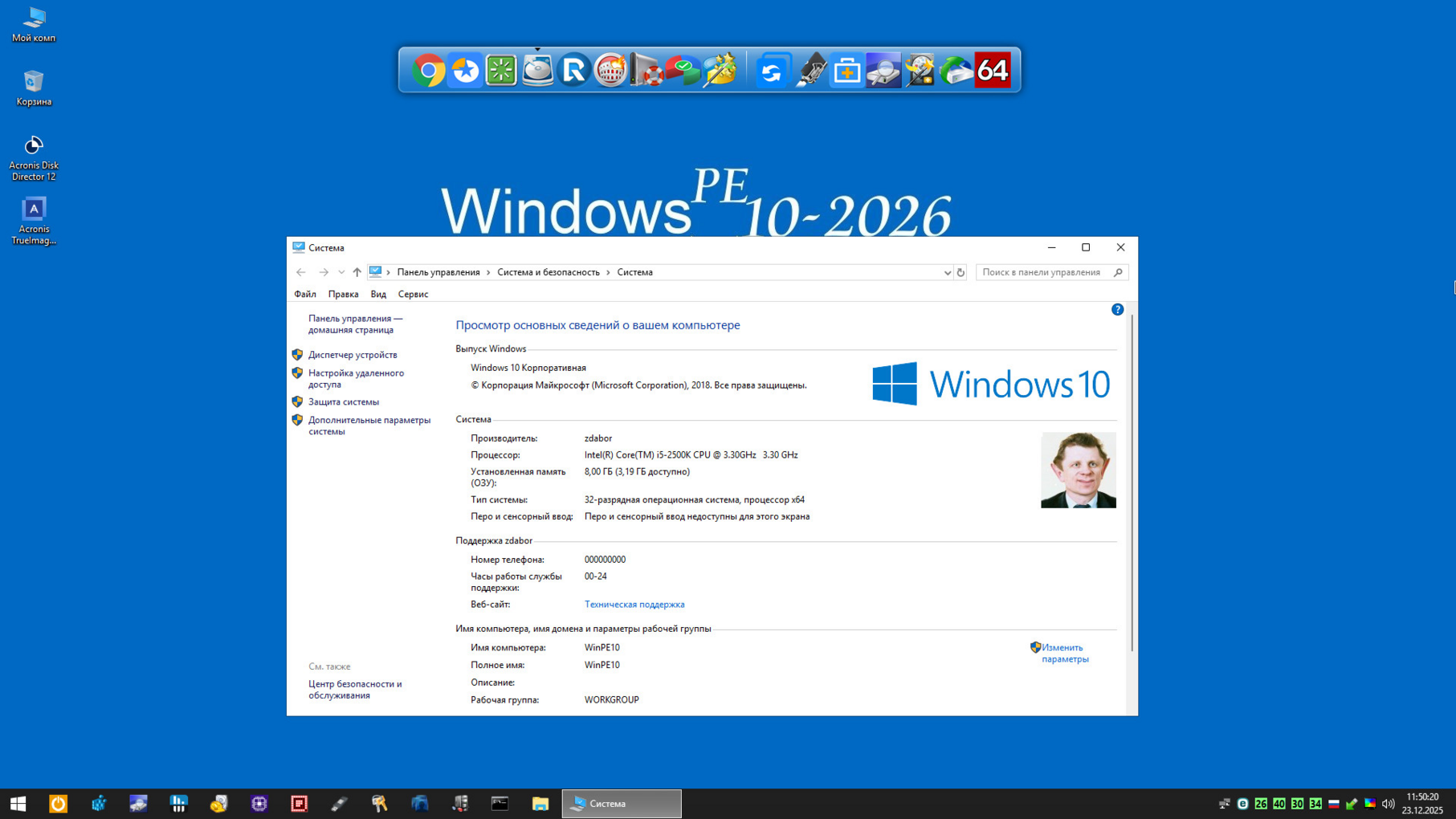The image size is (1456, 819).
Task: Toggle the Russian flag keyboard layout indicator
Action: click(x=1333, y=803)
